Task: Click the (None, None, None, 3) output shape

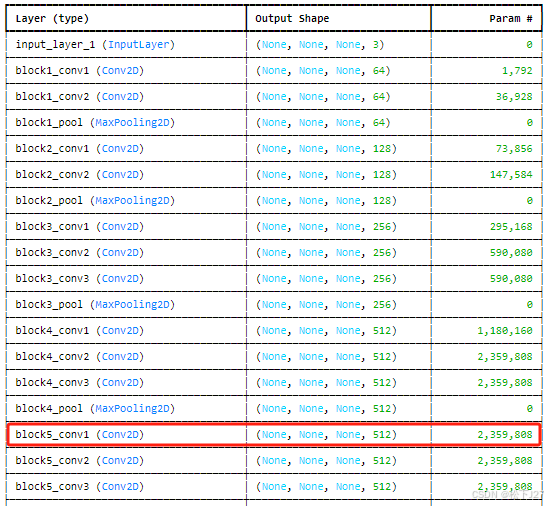Action: coord(320,45)
